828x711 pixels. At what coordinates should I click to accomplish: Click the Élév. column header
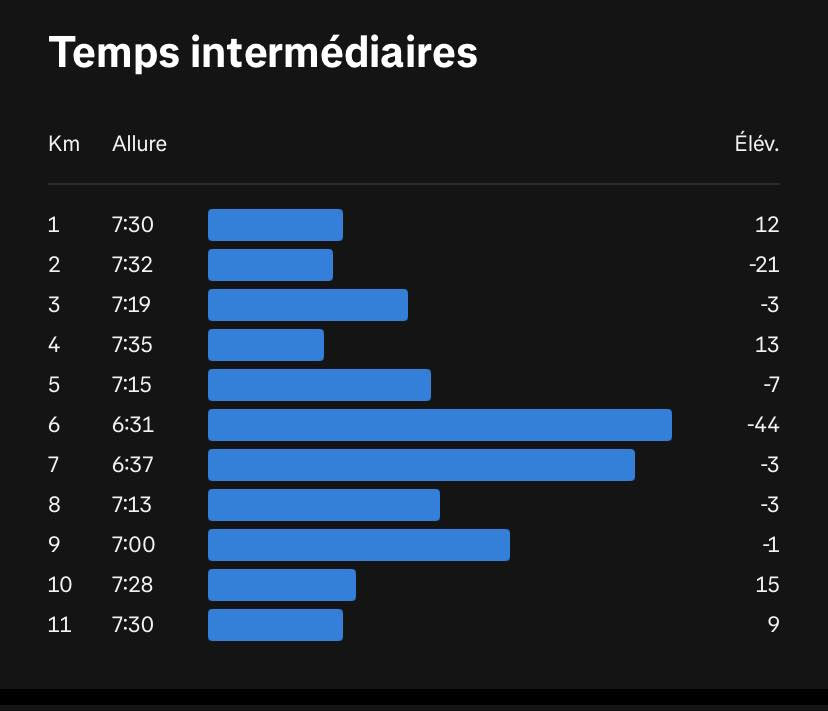[757, 143]
